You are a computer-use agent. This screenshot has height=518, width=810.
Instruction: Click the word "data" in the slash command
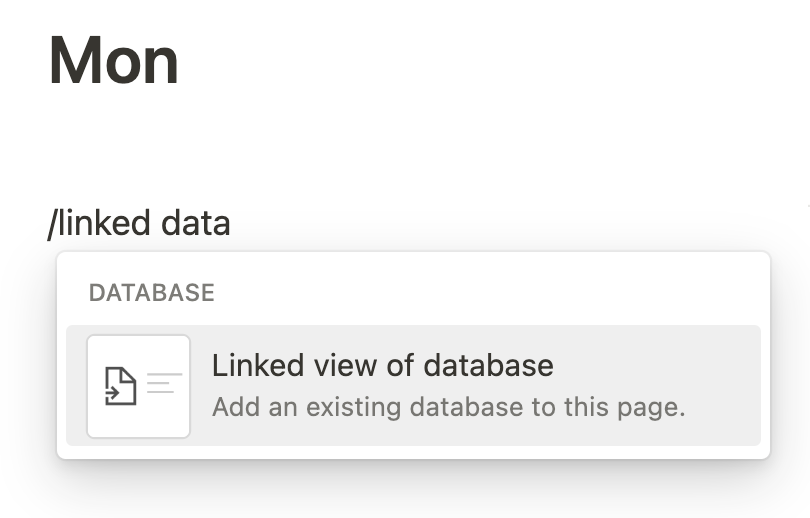(196, 223)
